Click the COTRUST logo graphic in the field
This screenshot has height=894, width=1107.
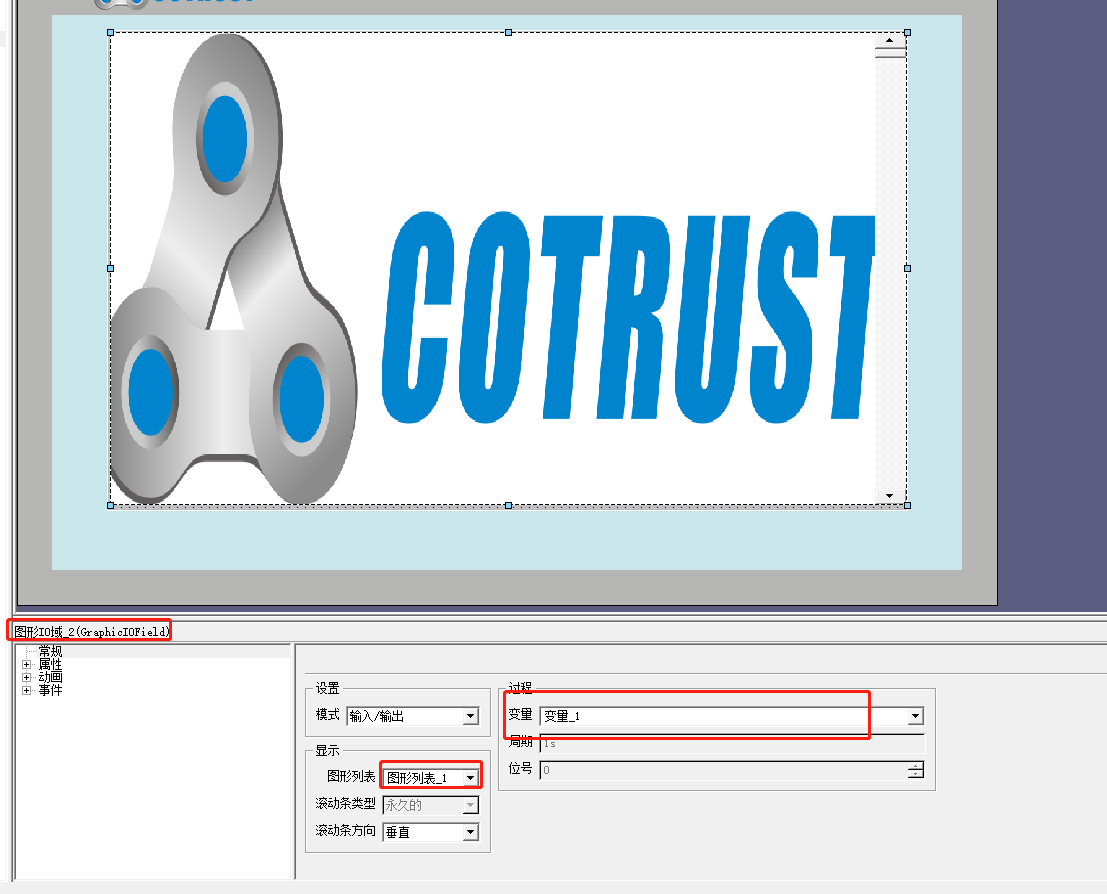click(x=493, y=268)
